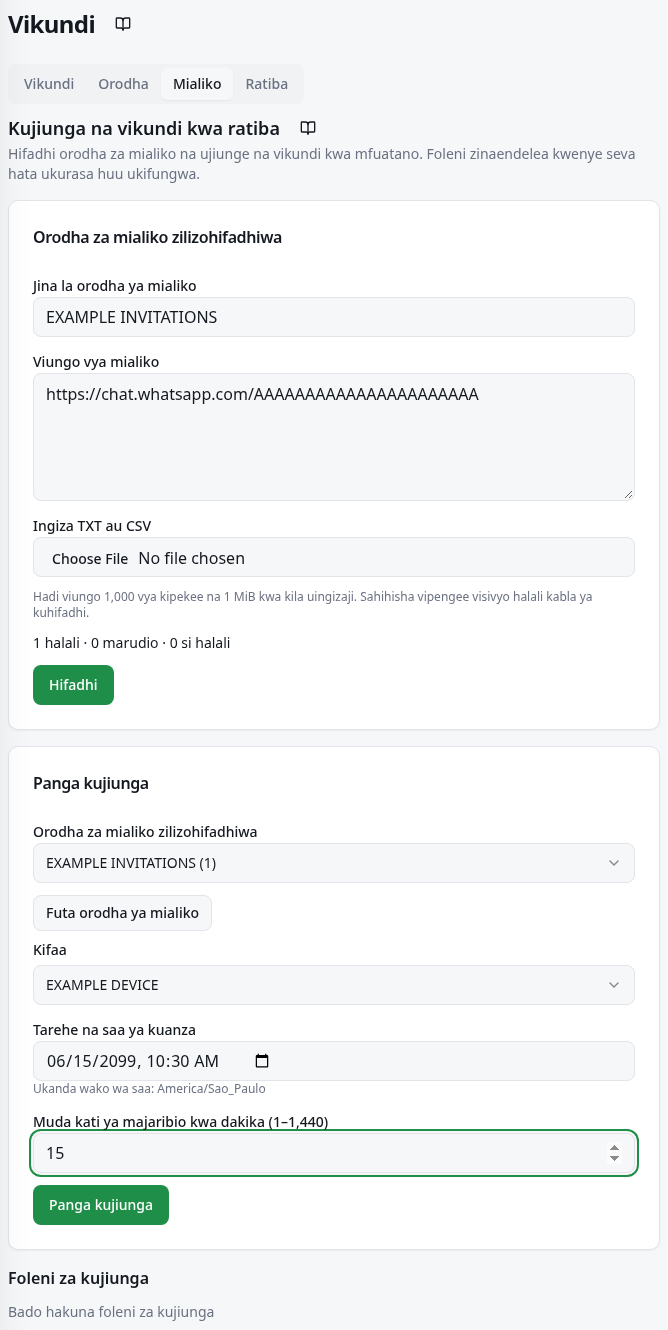Click the Tarehe na saa ya kuanza field
Viewport: 668px width, 1330px height.
[334, 1061]
